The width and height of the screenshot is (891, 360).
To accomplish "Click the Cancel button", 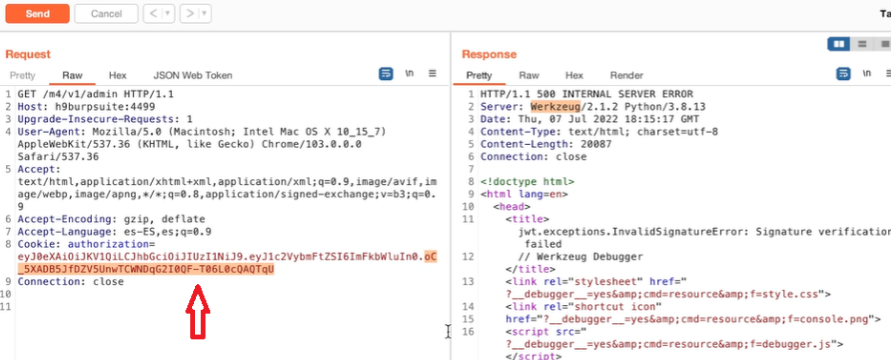I will coord(106,14).
